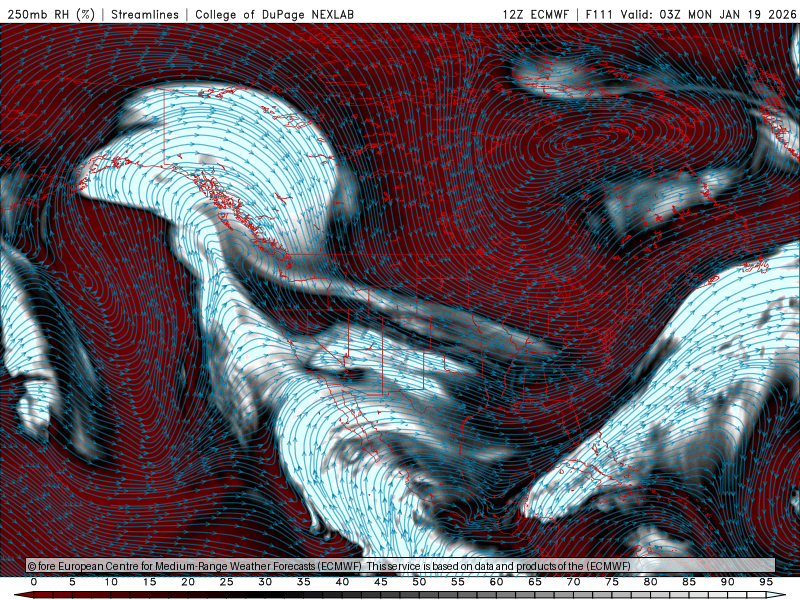The width and height of the screenshot is (800, 600).
Task: Select the "15" color scale label
Action: point(149,582)
